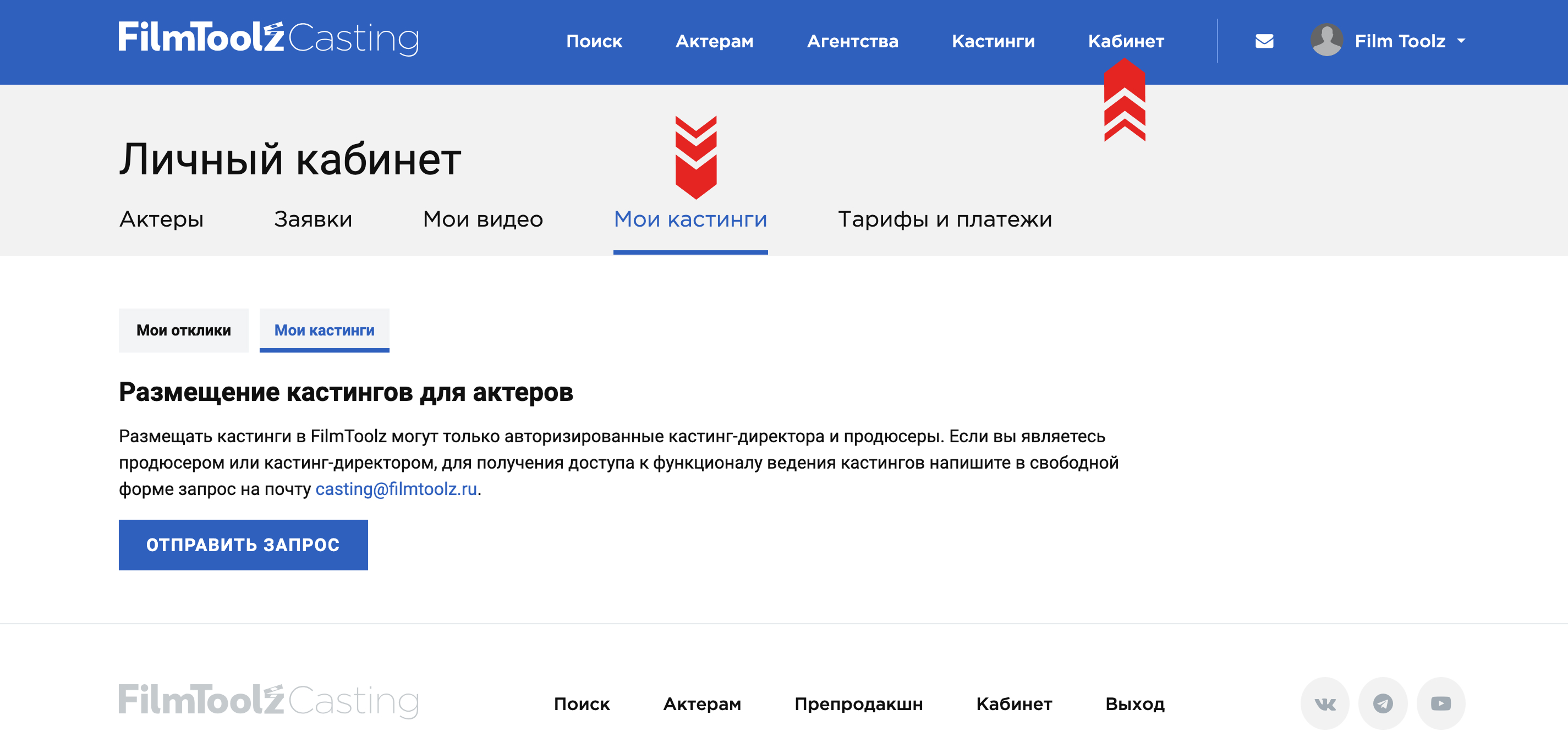Image resolution: width=1568 pixels, height=737 pixels.
Task: Open the YouTube icon in footer
Action: [1441, 703]
